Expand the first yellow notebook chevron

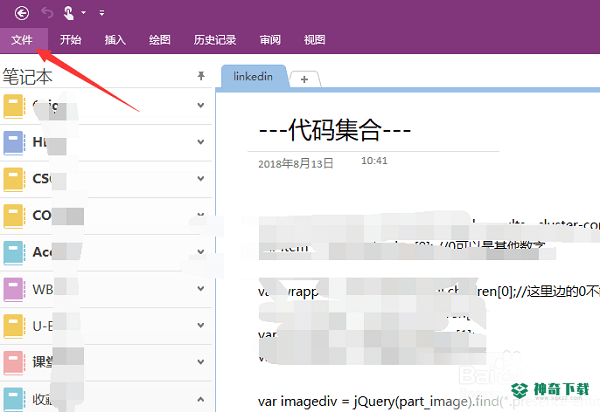point(201,105)
